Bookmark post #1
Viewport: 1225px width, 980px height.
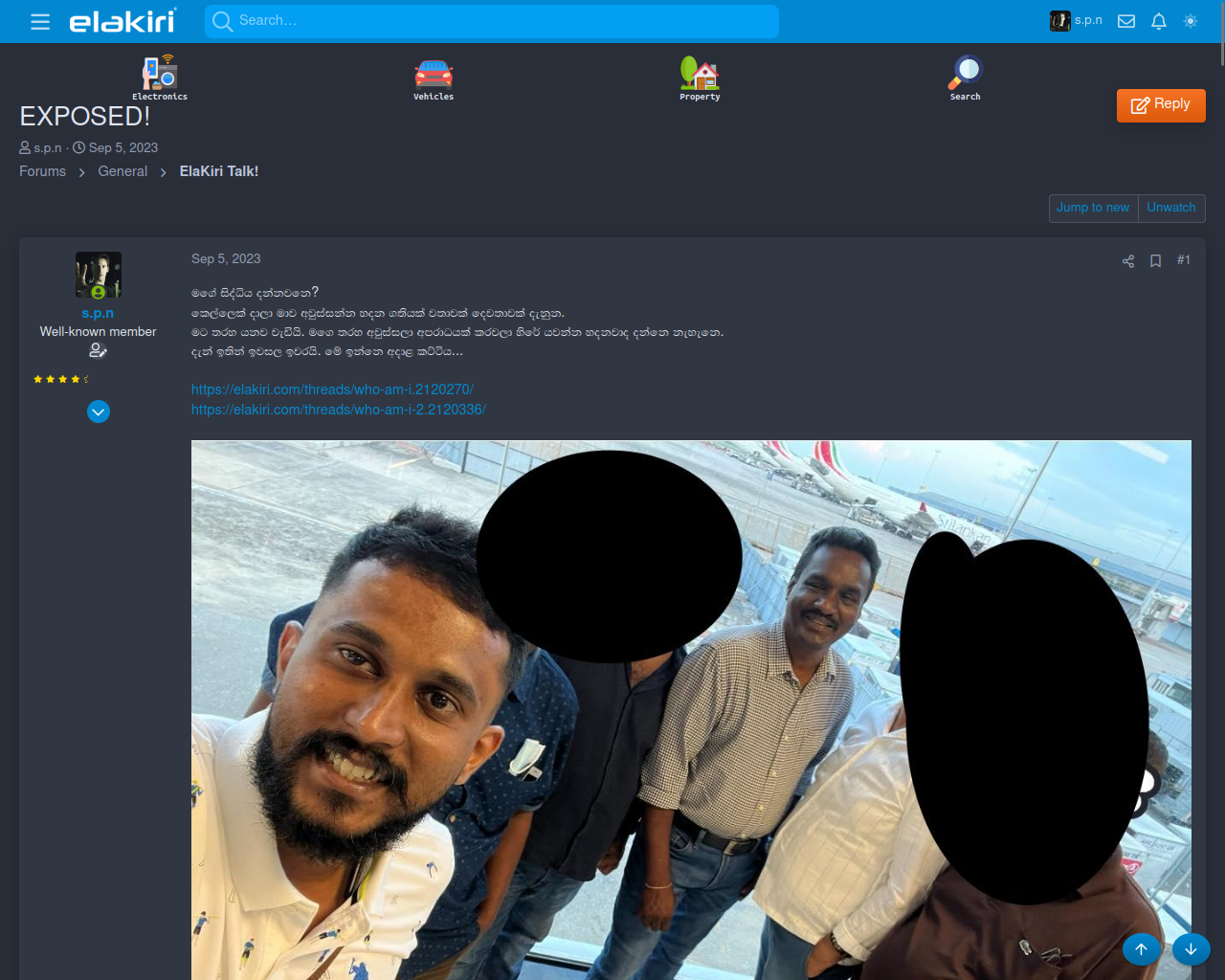(1155, 261)
